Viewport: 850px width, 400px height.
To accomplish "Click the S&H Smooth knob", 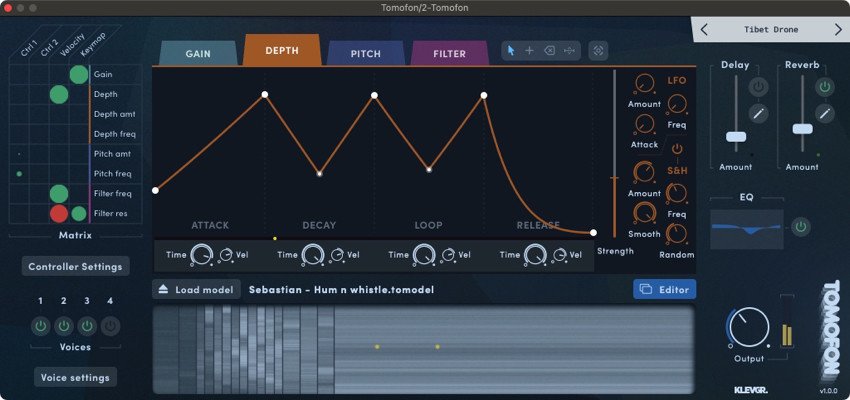I will [x=644, y=214].
